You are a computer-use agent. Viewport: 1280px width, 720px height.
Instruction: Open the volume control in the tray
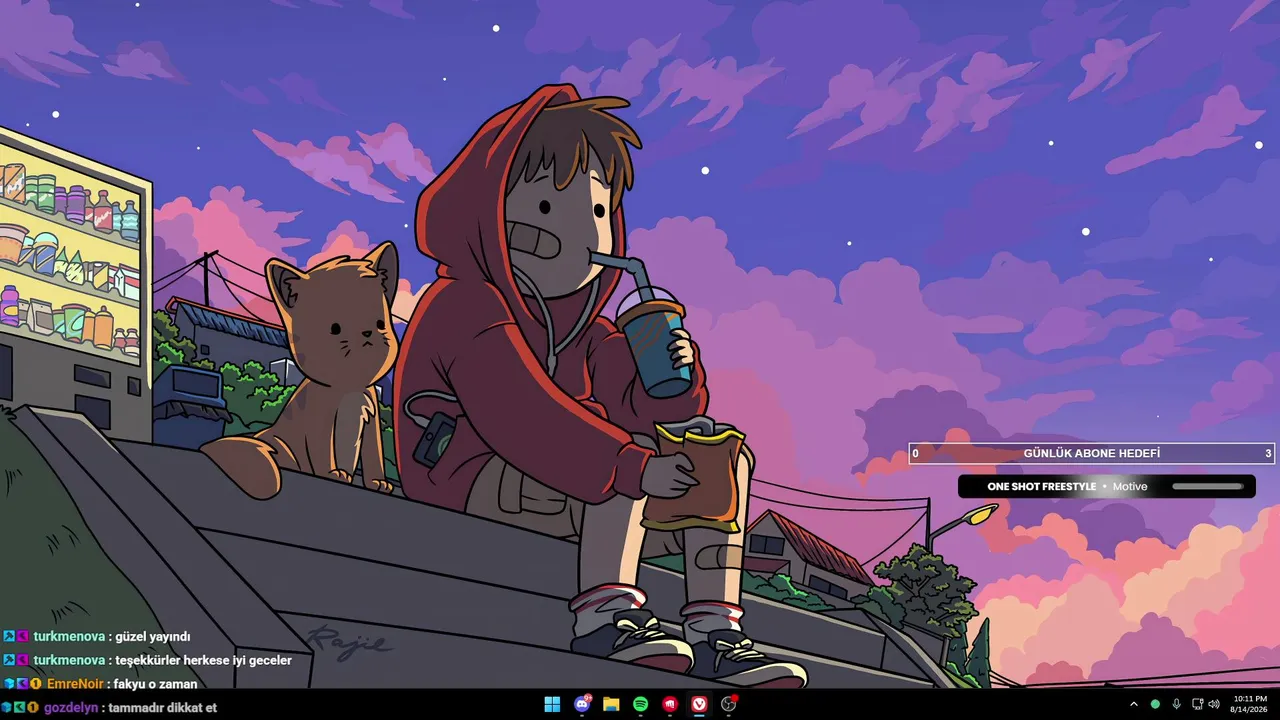coord(1214,704)
